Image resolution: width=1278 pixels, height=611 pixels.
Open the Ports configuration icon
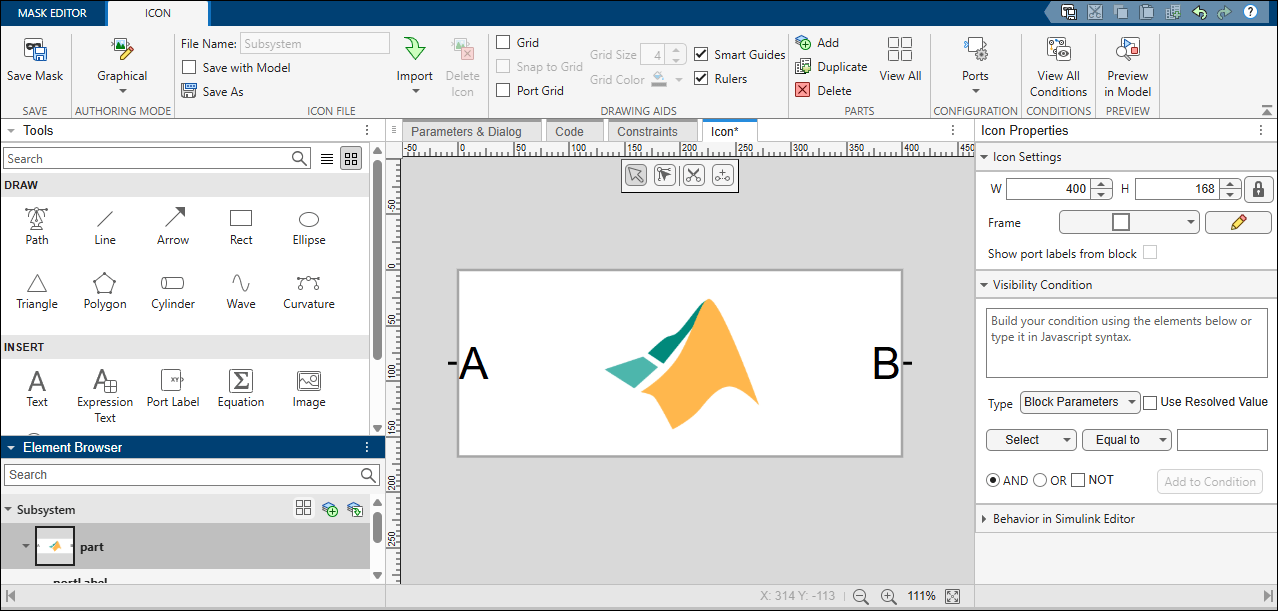point(975,49)
